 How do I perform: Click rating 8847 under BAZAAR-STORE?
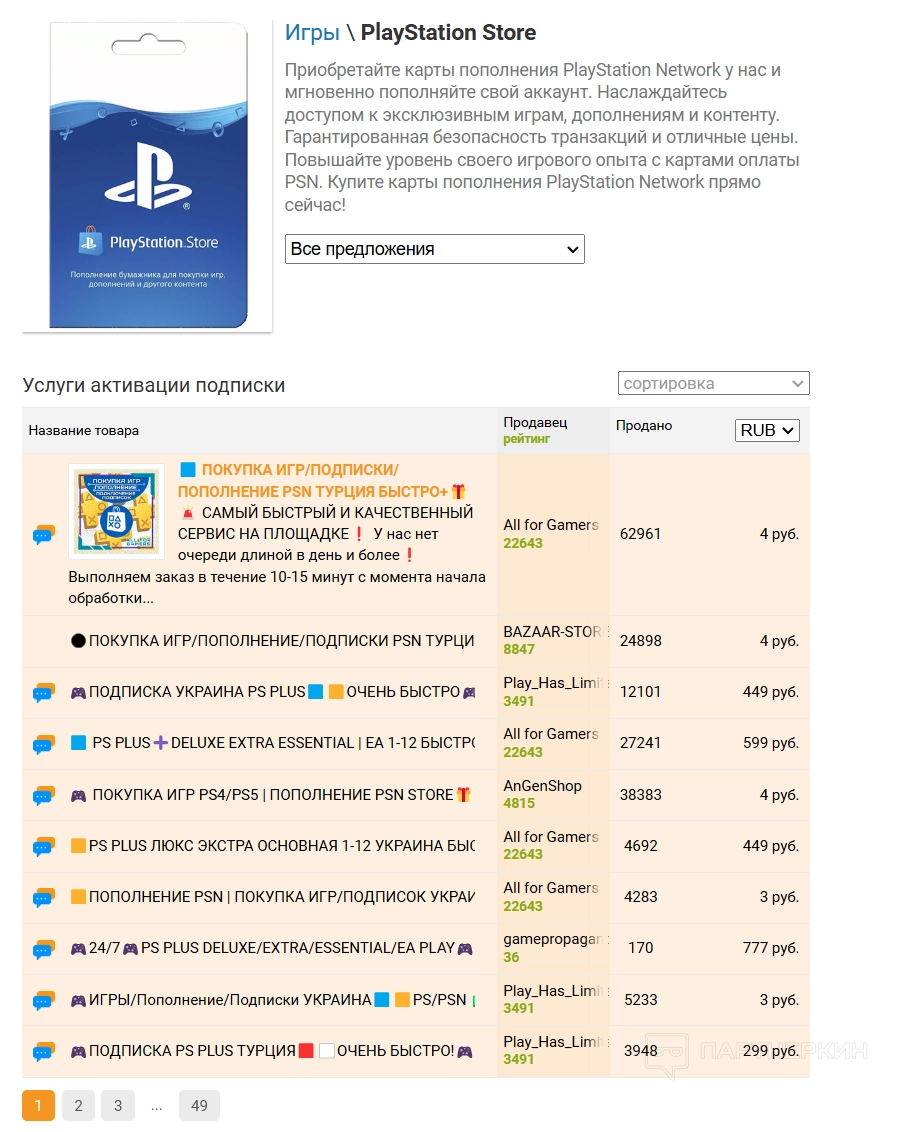[519, 650]
